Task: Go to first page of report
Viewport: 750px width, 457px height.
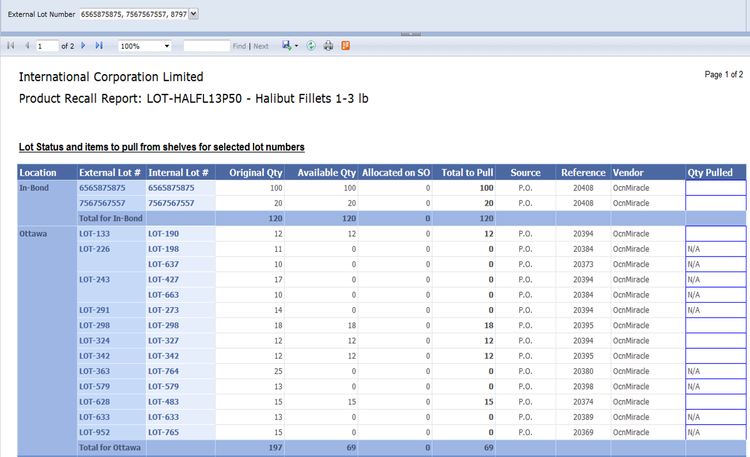Action: [x=11, y=45]
